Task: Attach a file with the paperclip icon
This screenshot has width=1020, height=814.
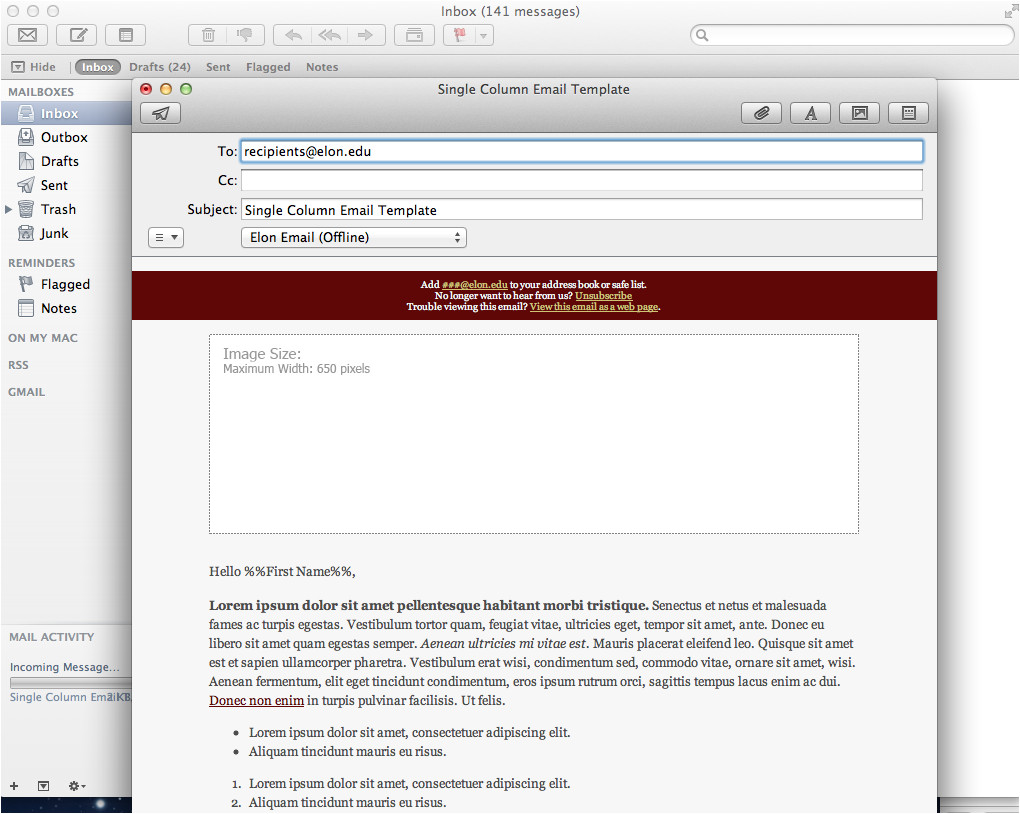Action: (761, 113)
